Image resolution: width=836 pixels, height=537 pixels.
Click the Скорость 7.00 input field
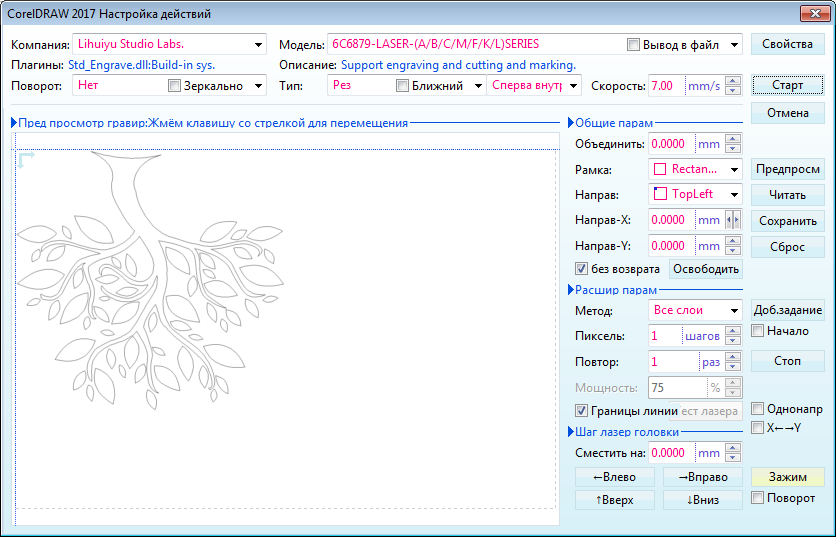[666, 86]
